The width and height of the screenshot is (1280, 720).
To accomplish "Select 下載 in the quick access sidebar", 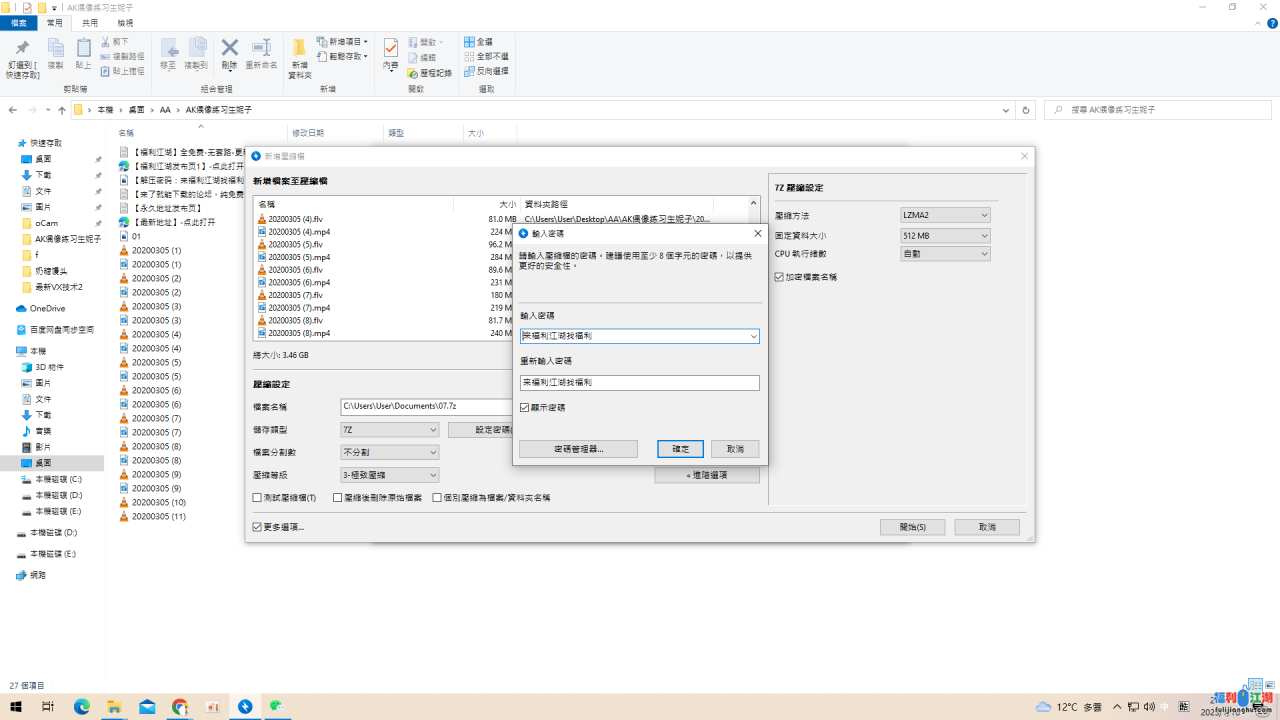I will (44, 175).
